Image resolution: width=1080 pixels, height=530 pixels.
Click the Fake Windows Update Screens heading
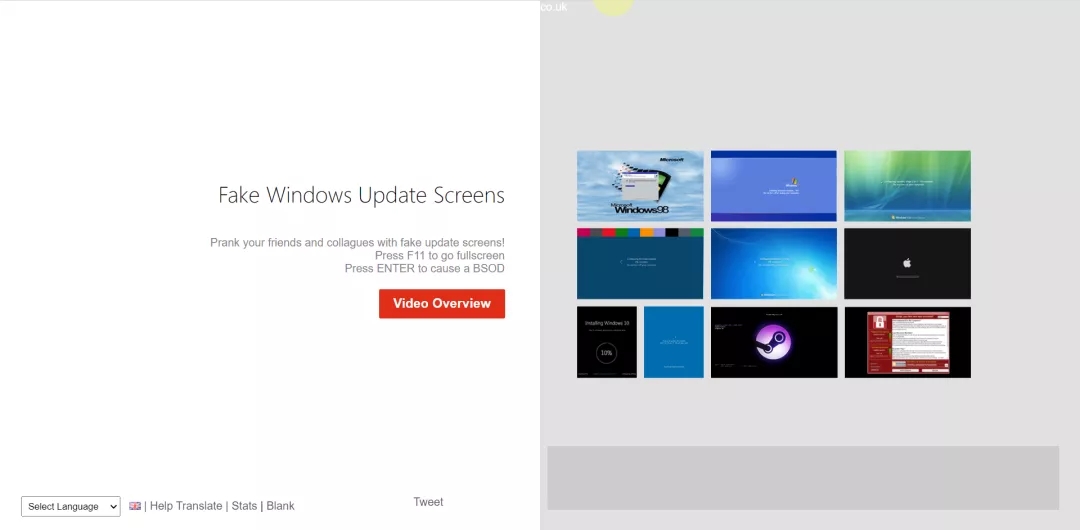pyautogui.click(x=362, y=195)
